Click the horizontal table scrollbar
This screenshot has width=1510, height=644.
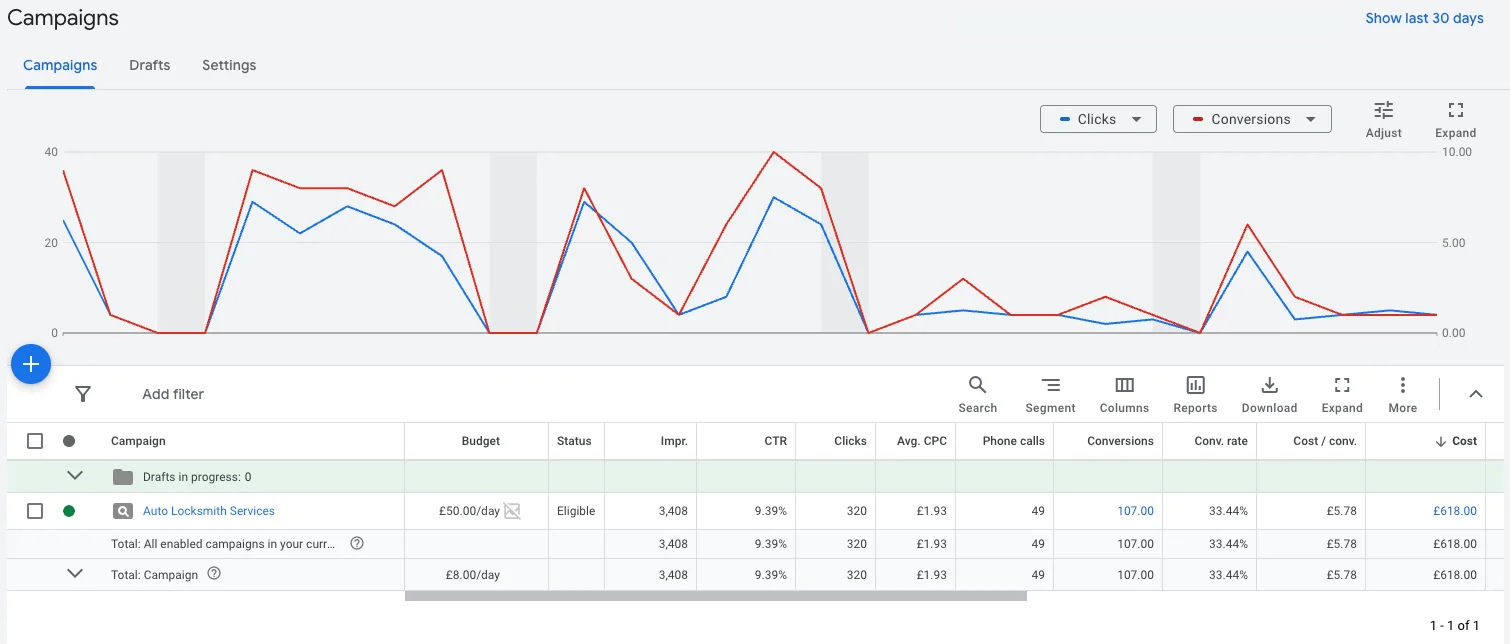[x=716, y=596]
